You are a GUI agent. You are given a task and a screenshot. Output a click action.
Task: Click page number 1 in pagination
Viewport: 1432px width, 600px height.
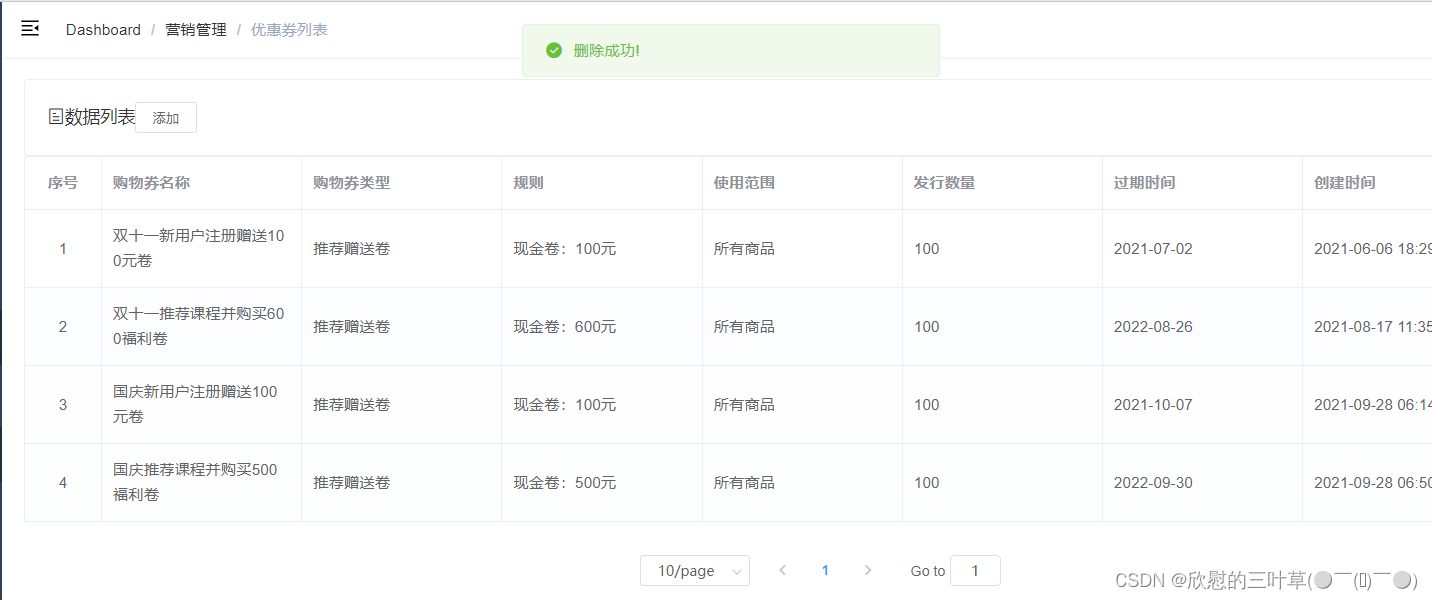(825, 569)
